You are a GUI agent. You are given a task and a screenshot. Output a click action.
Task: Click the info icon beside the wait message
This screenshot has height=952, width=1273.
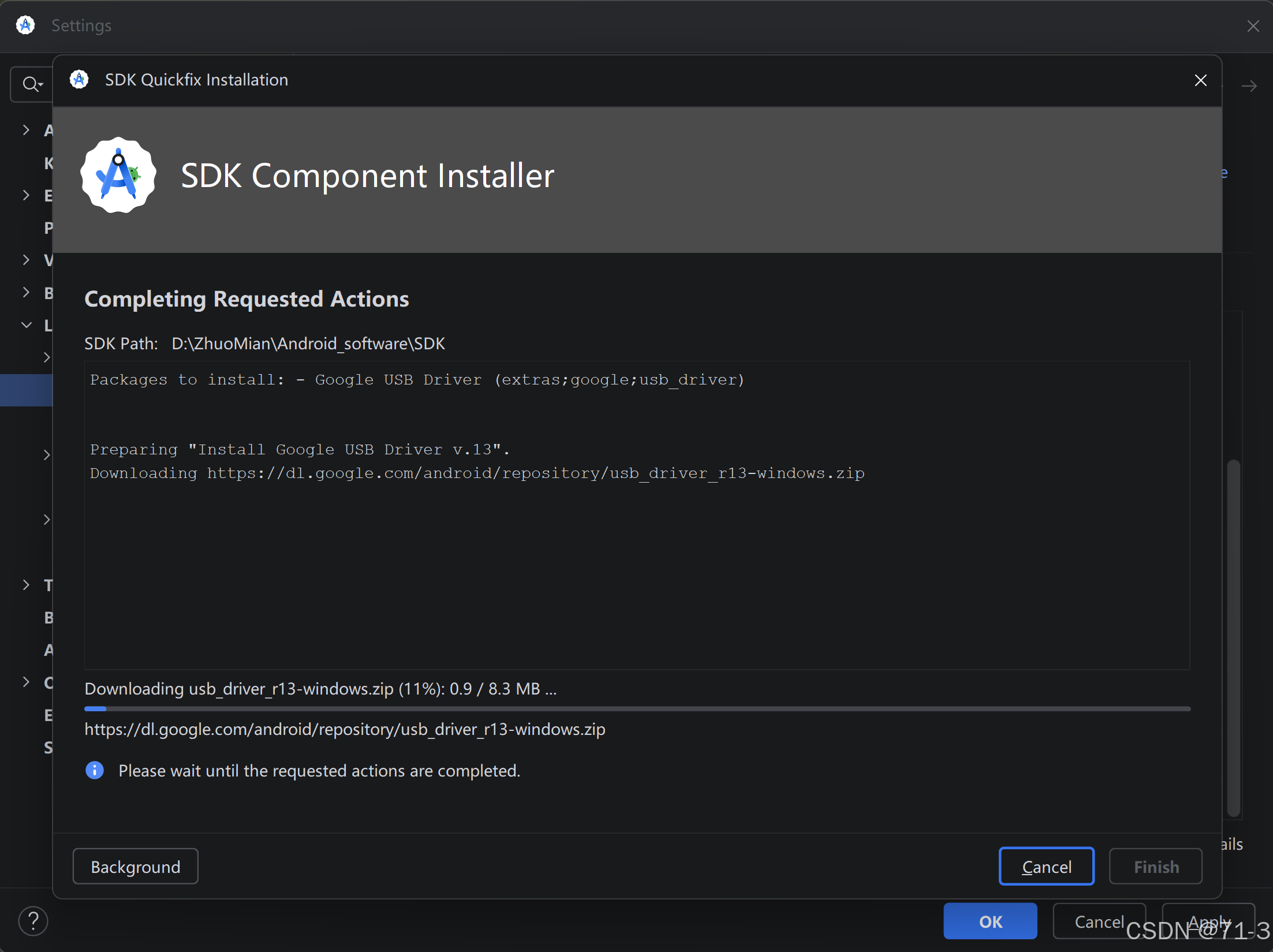95,770
